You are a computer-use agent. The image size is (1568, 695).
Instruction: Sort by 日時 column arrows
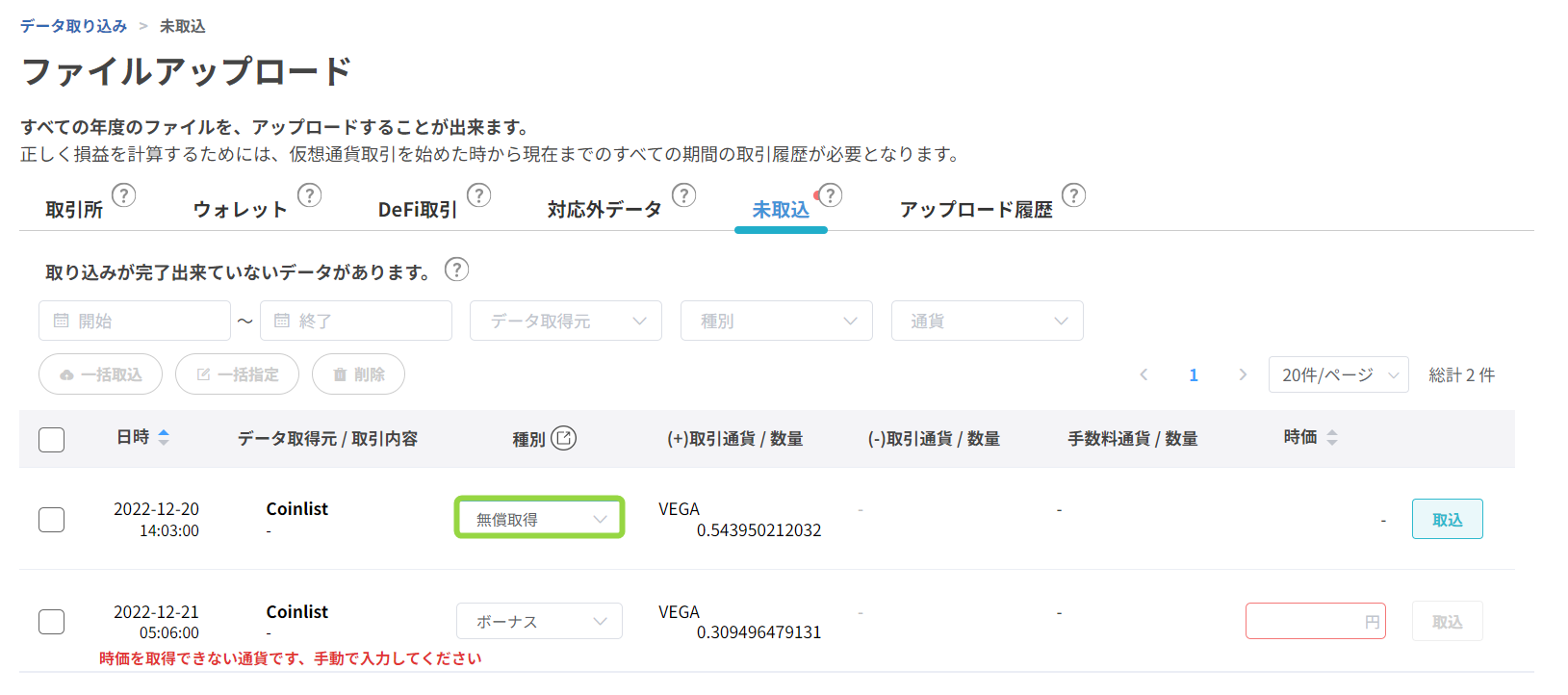tap(164, 437)
